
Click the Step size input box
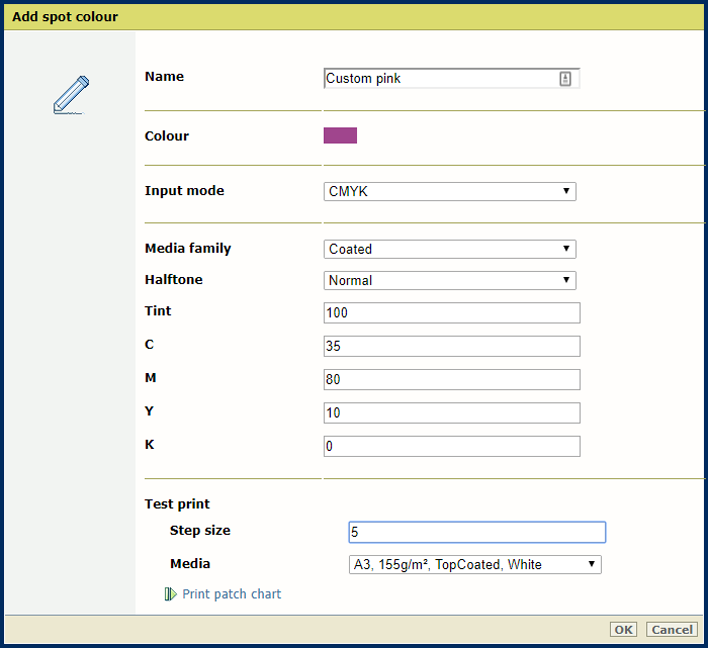point(477,532)
